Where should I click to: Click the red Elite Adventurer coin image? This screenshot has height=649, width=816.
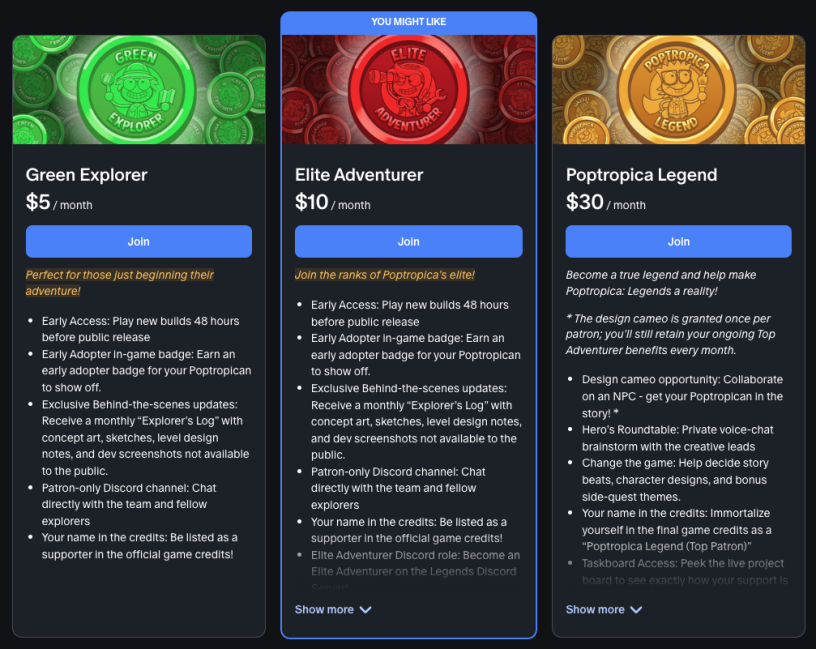409,90
